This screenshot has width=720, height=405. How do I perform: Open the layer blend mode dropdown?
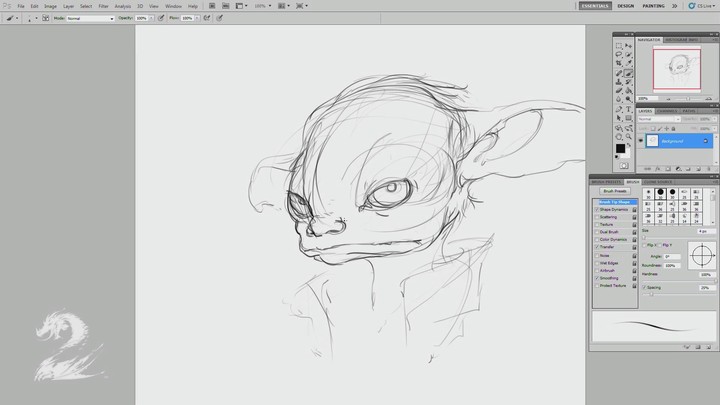[658, 119]
